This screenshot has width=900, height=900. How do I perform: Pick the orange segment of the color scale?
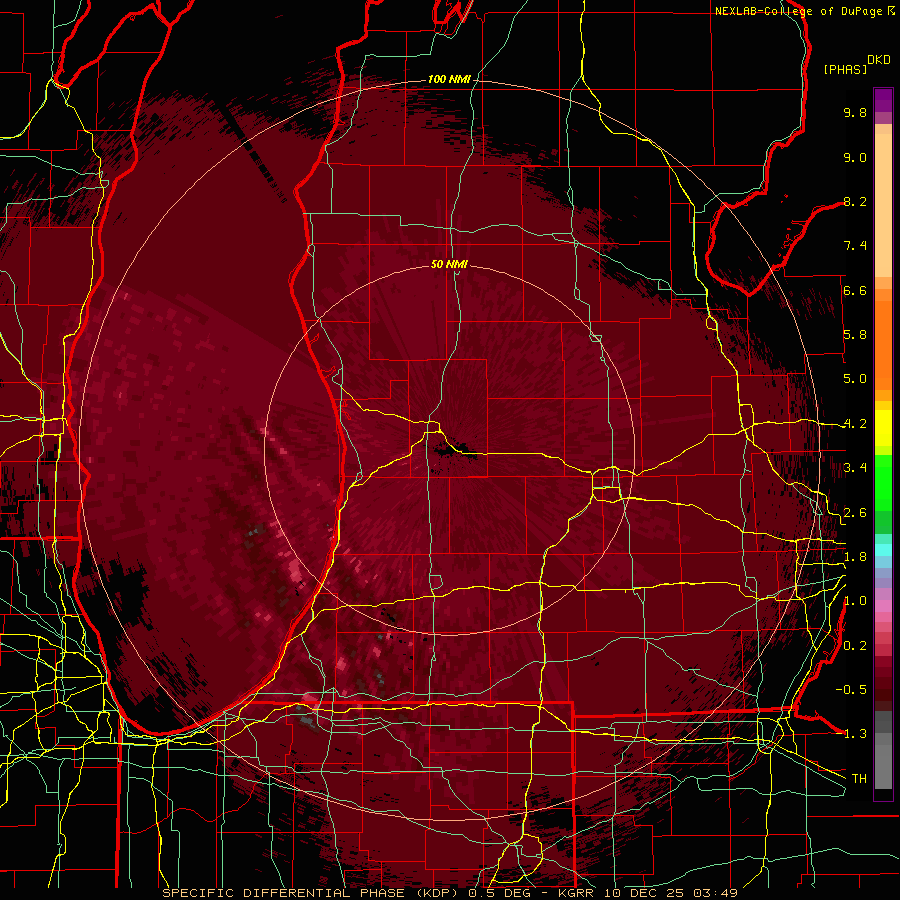[x=883, y=344]
